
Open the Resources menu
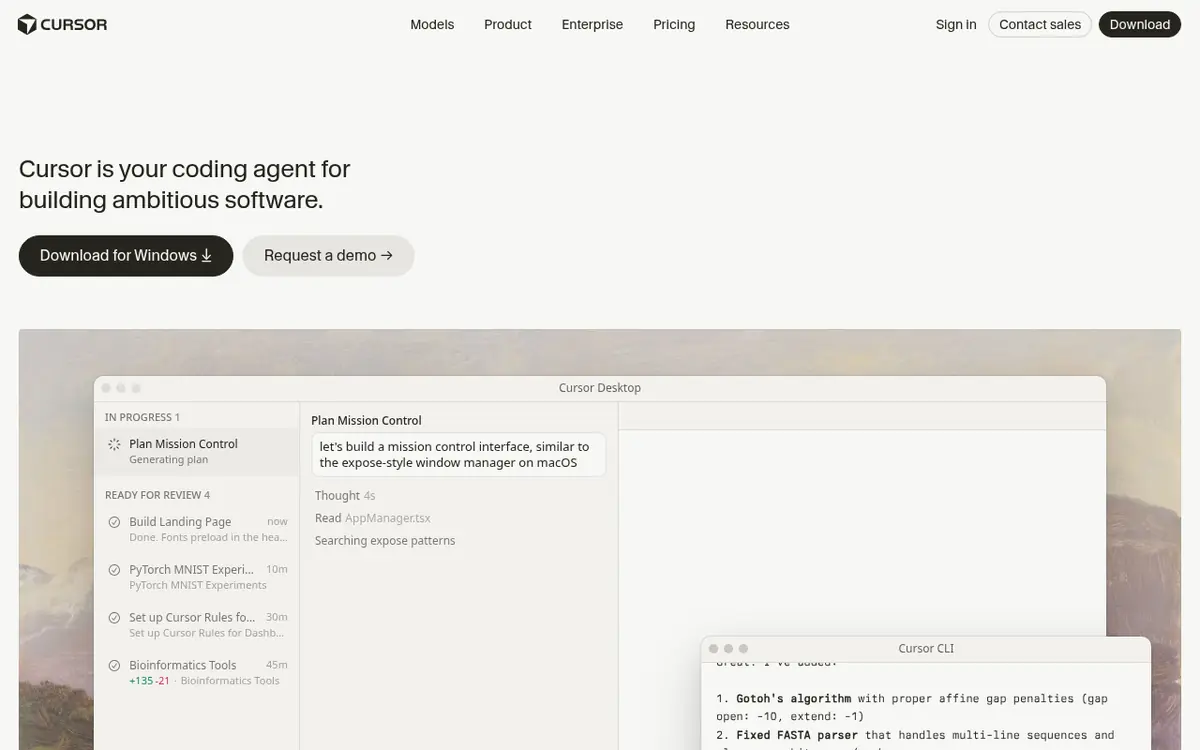point(757,24)
